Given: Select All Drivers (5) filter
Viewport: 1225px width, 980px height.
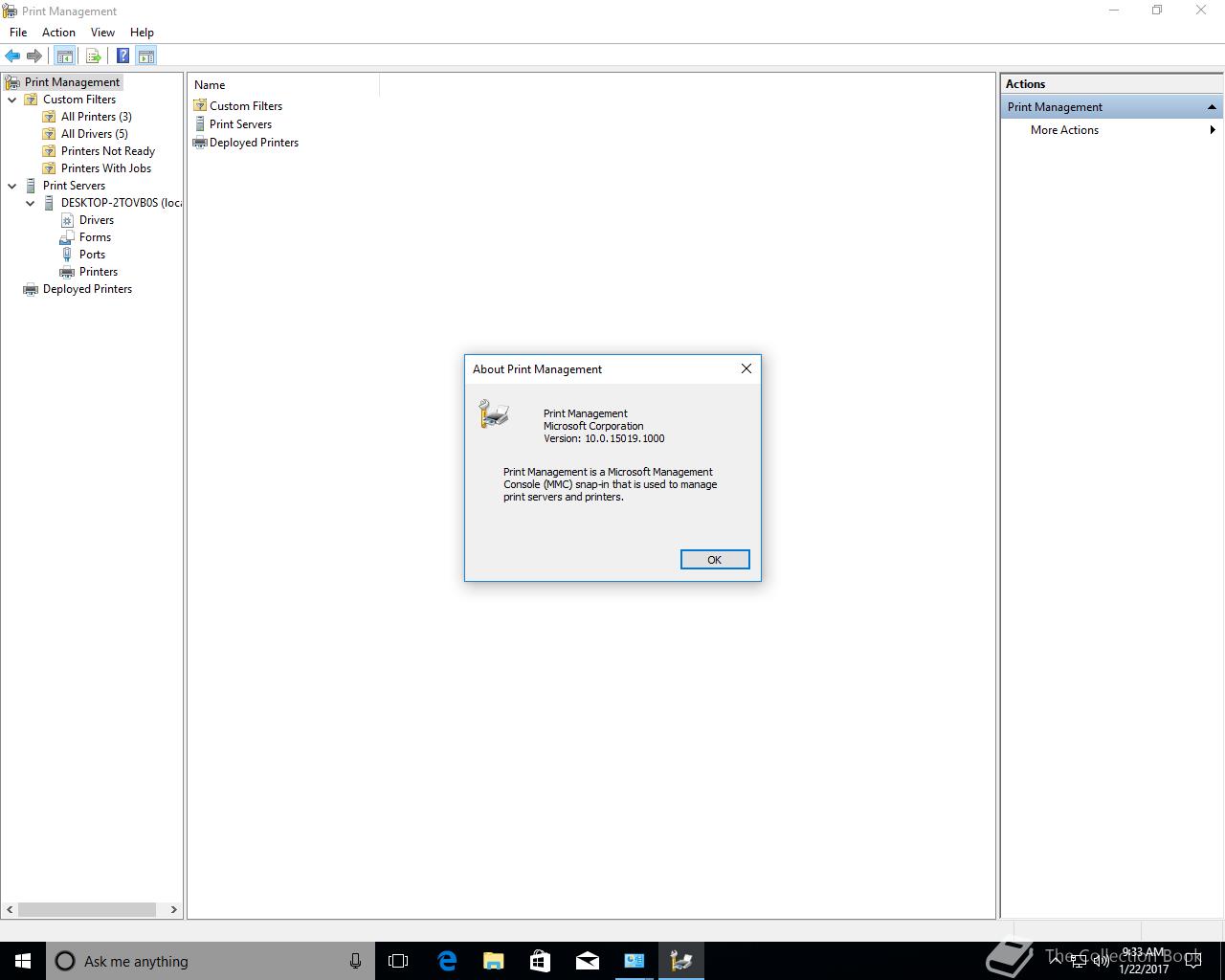Looking at the screenshot, I should 95,134.
